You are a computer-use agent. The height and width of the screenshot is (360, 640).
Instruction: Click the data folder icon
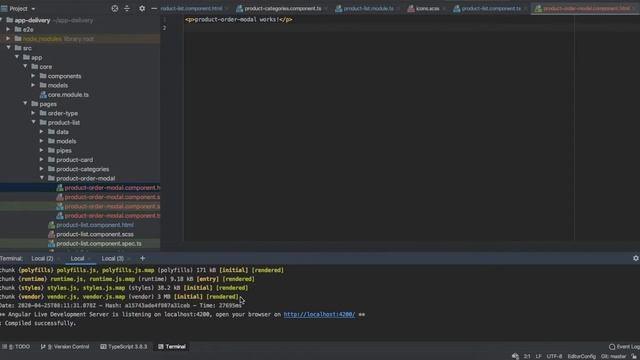(51, 132)
